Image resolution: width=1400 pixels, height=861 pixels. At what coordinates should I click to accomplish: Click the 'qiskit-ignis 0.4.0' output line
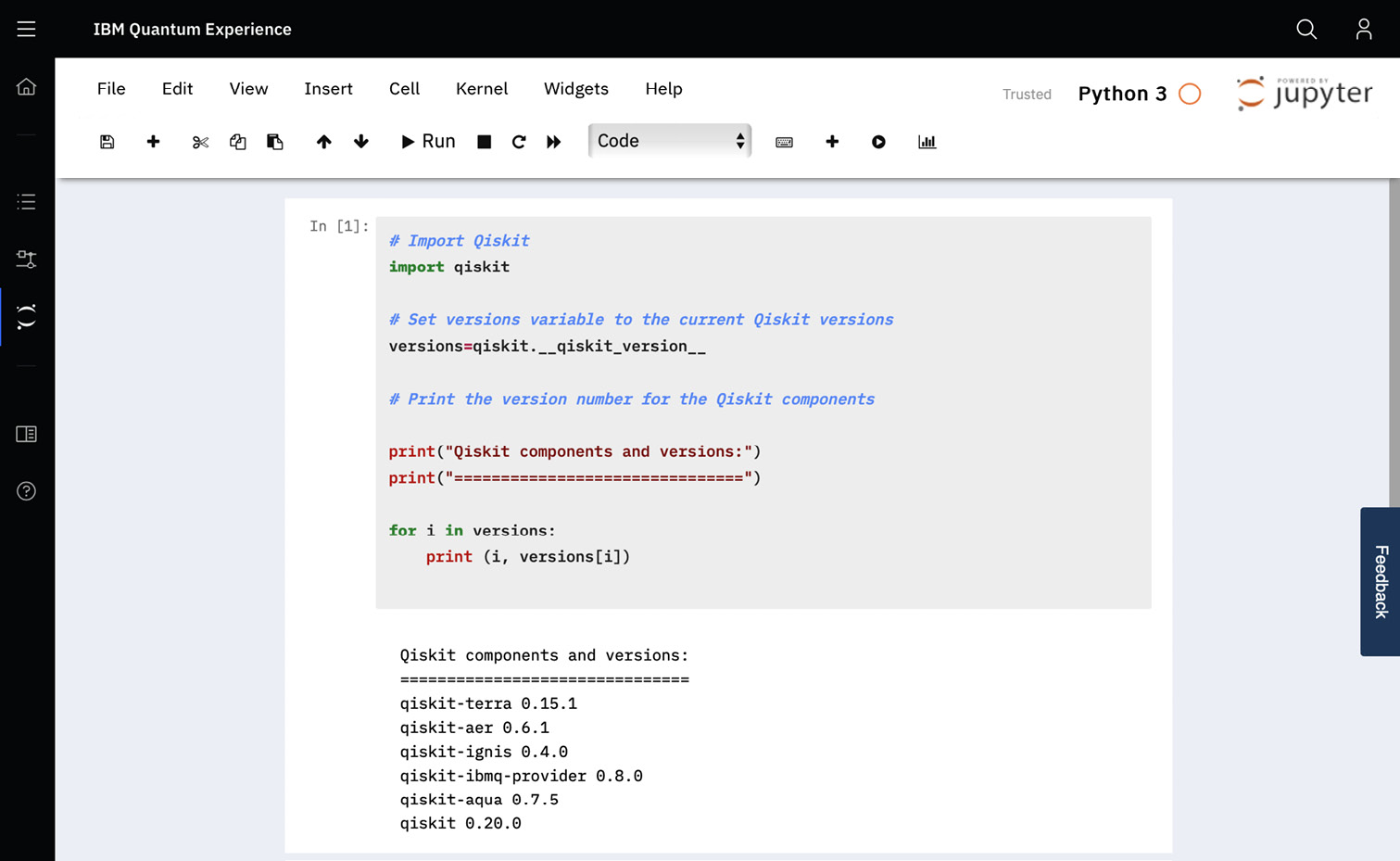tap(484, 752)
